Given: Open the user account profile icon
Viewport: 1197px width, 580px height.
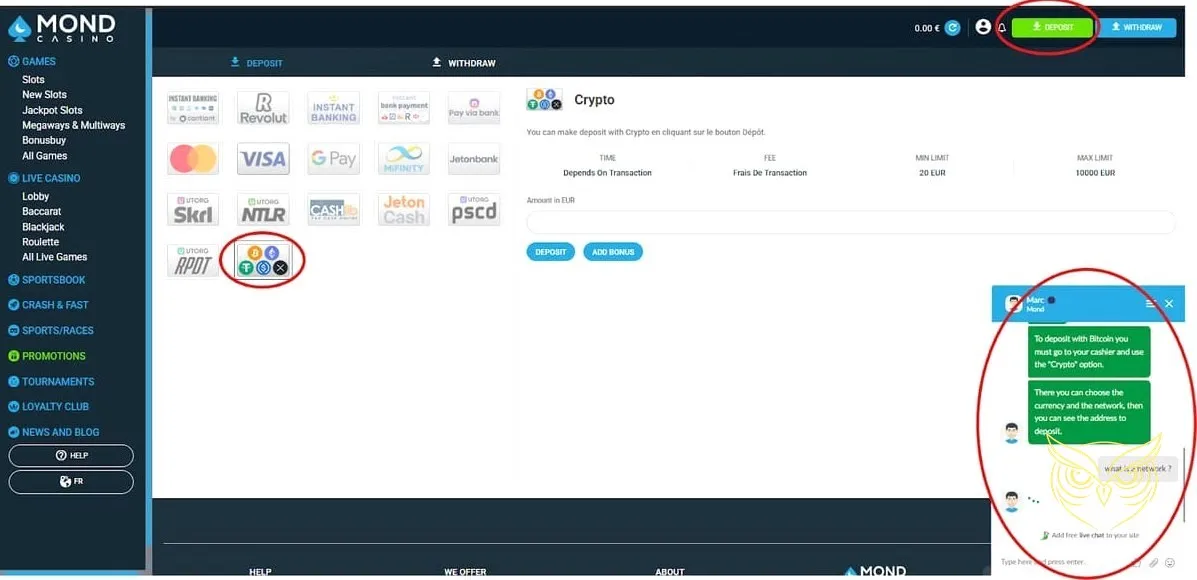Looking at the screenshot, I should (x=983, y=27).
